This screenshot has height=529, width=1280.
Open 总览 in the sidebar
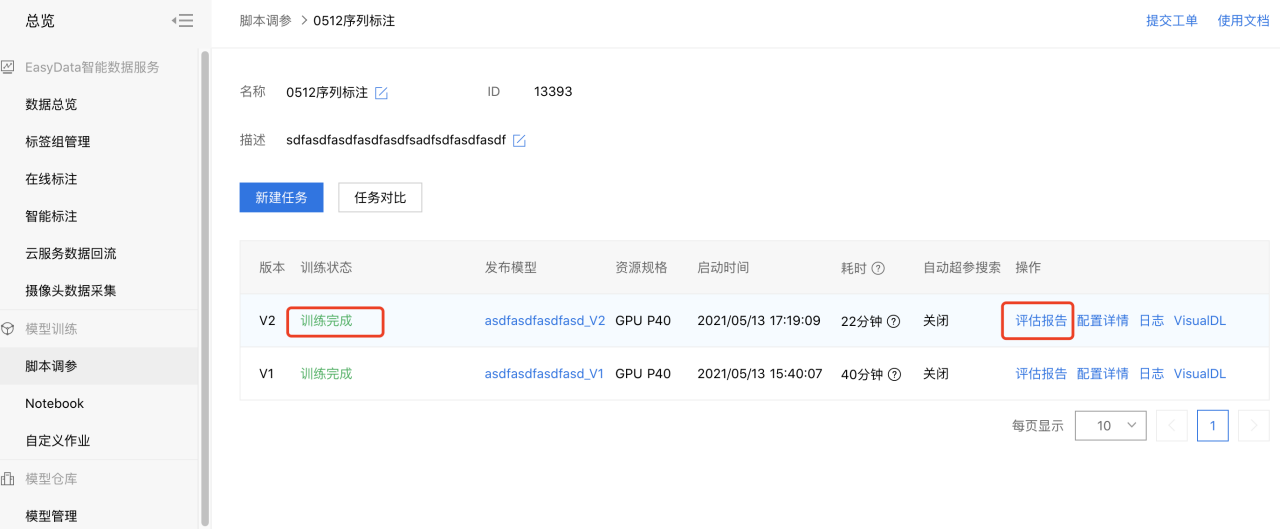point(40,20)
